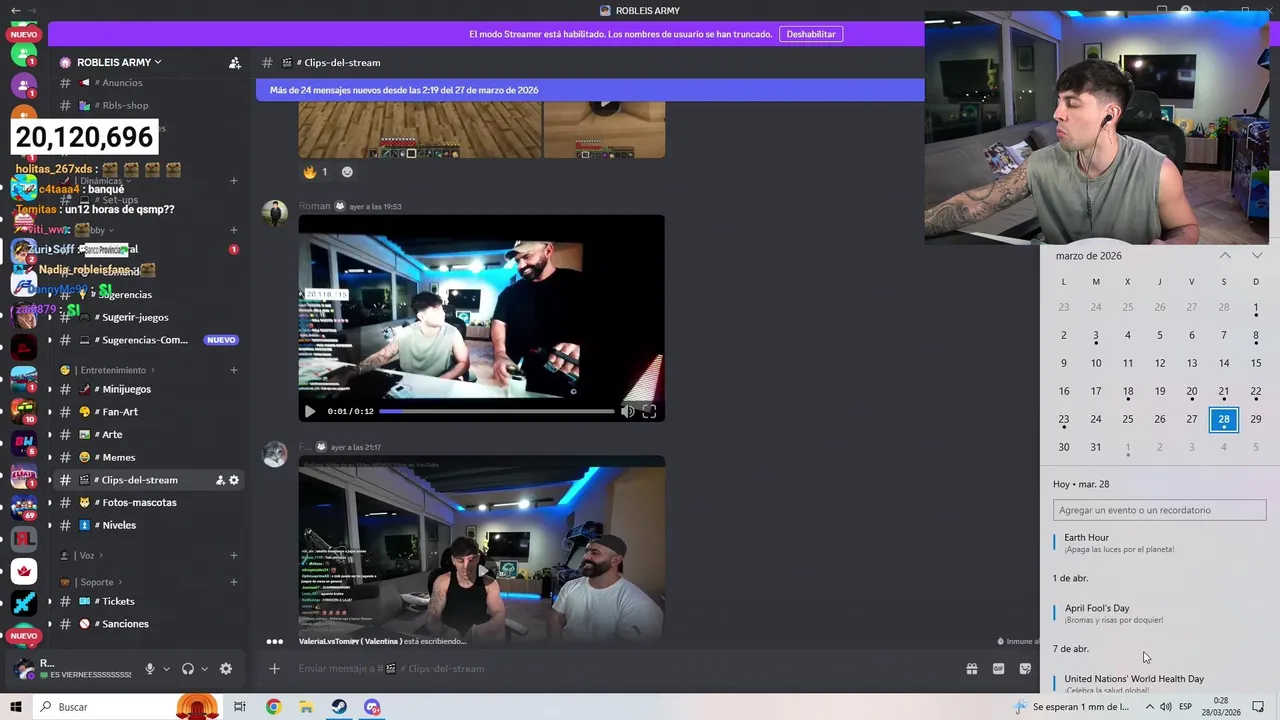This screenshot has height=720, width=1280.
Task: Expand the threads arrow beside Fotos-mascotas
Action: (49, 502)
